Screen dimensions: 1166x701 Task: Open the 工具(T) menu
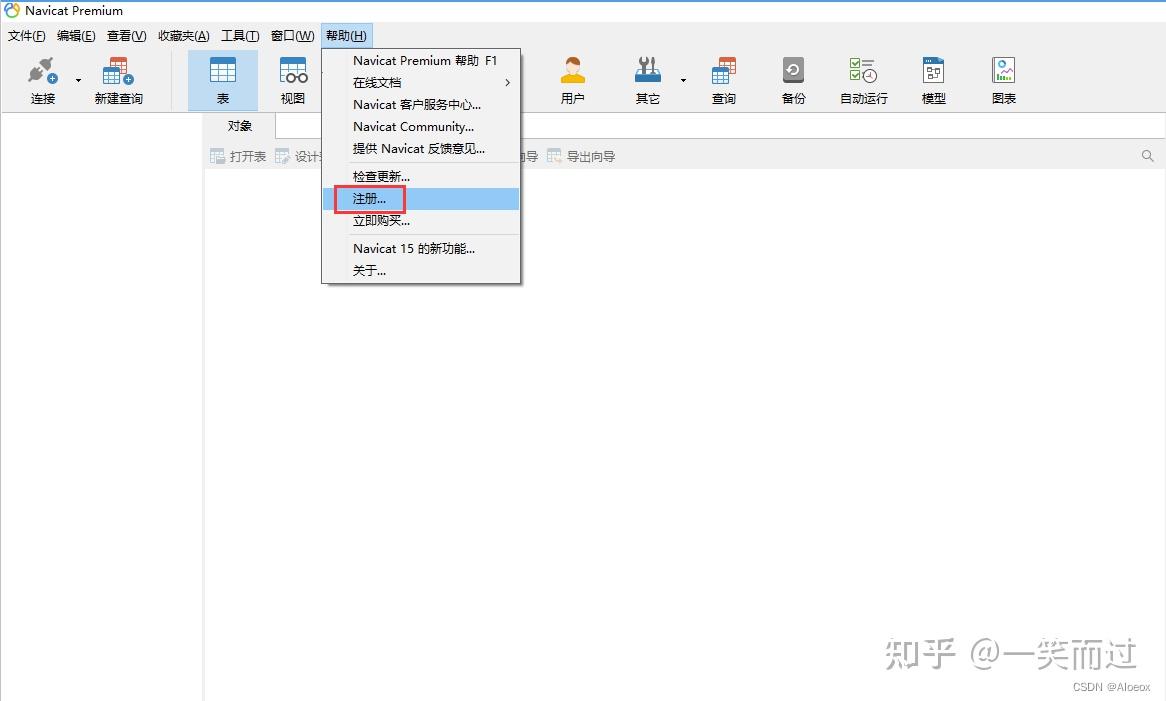(x=239, y=36)
